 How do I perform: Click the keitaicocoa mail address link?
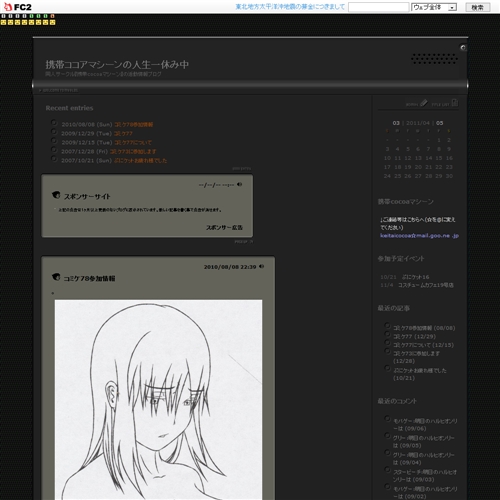419,236
